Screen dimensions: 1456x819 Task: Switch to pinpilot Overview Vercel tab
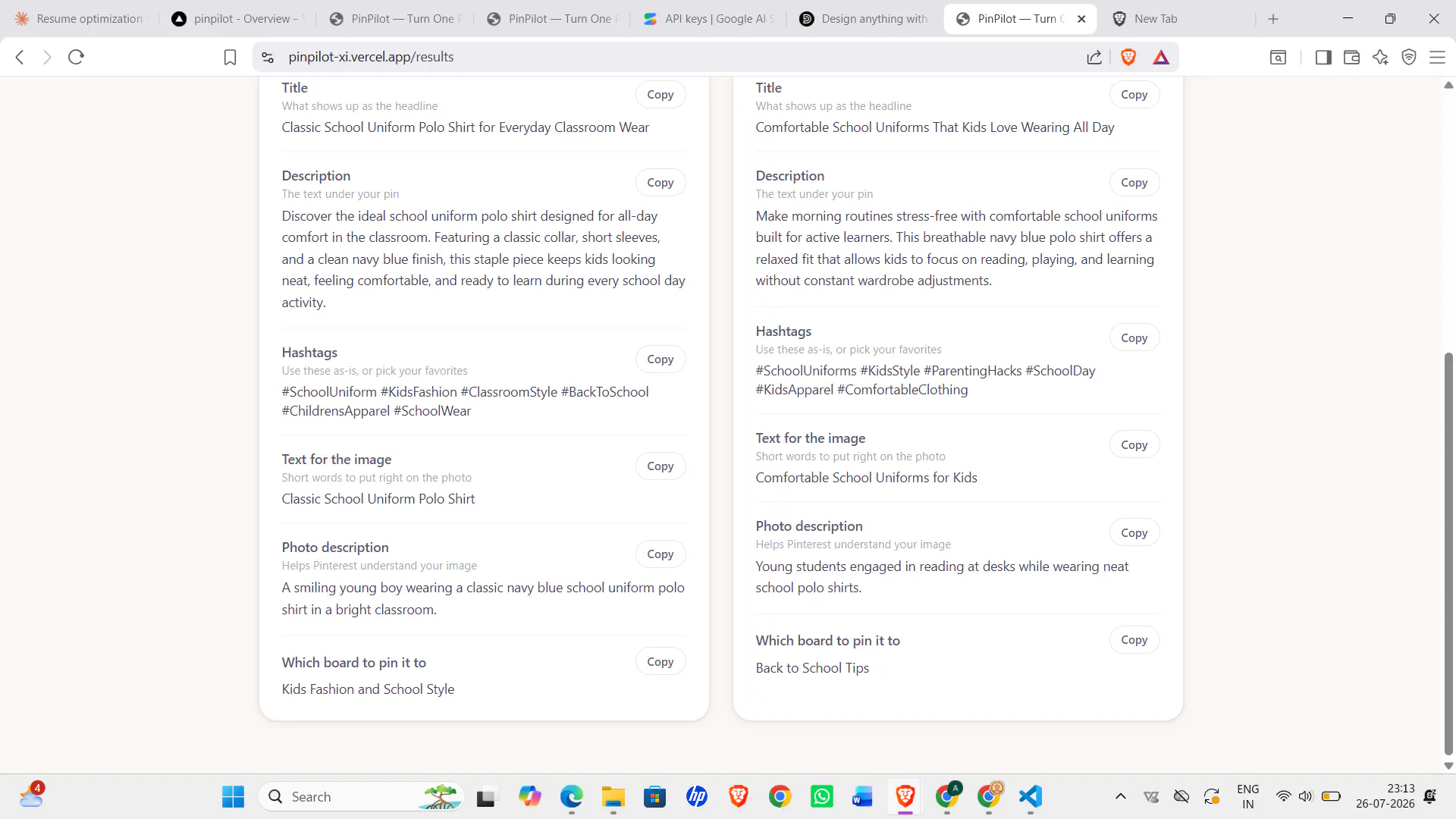point(237,19)
